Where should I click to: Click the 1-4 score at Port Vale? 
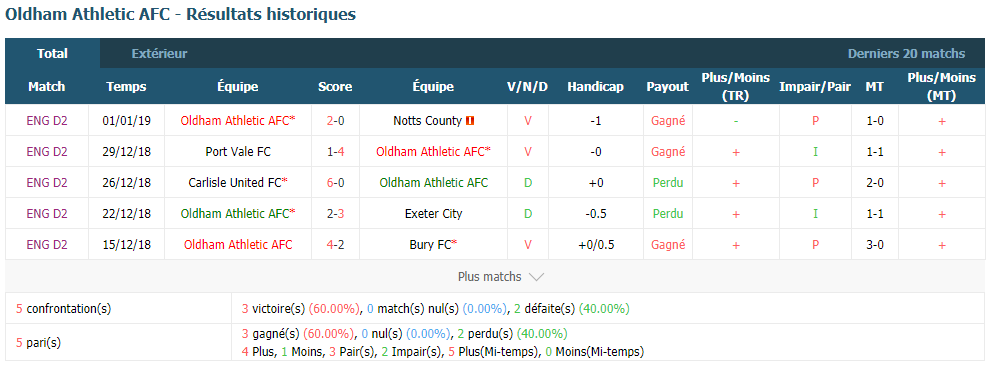335,152
